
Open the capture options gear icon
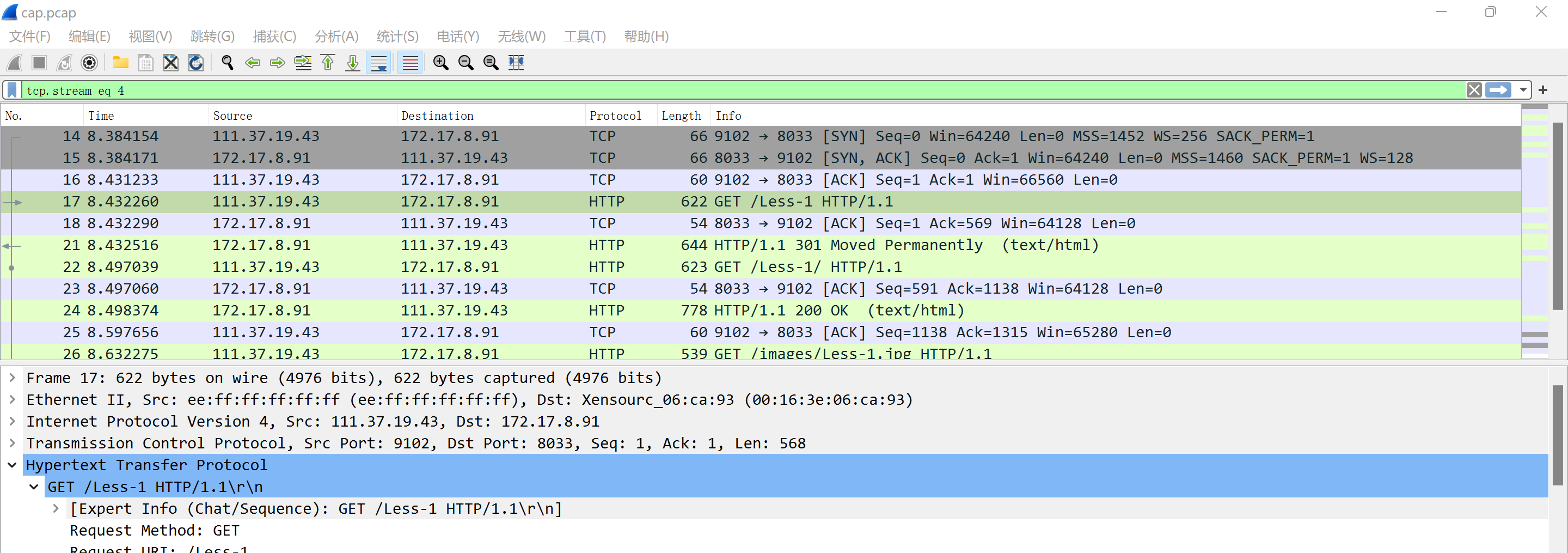pyautogui.click(x=89, y=63)
